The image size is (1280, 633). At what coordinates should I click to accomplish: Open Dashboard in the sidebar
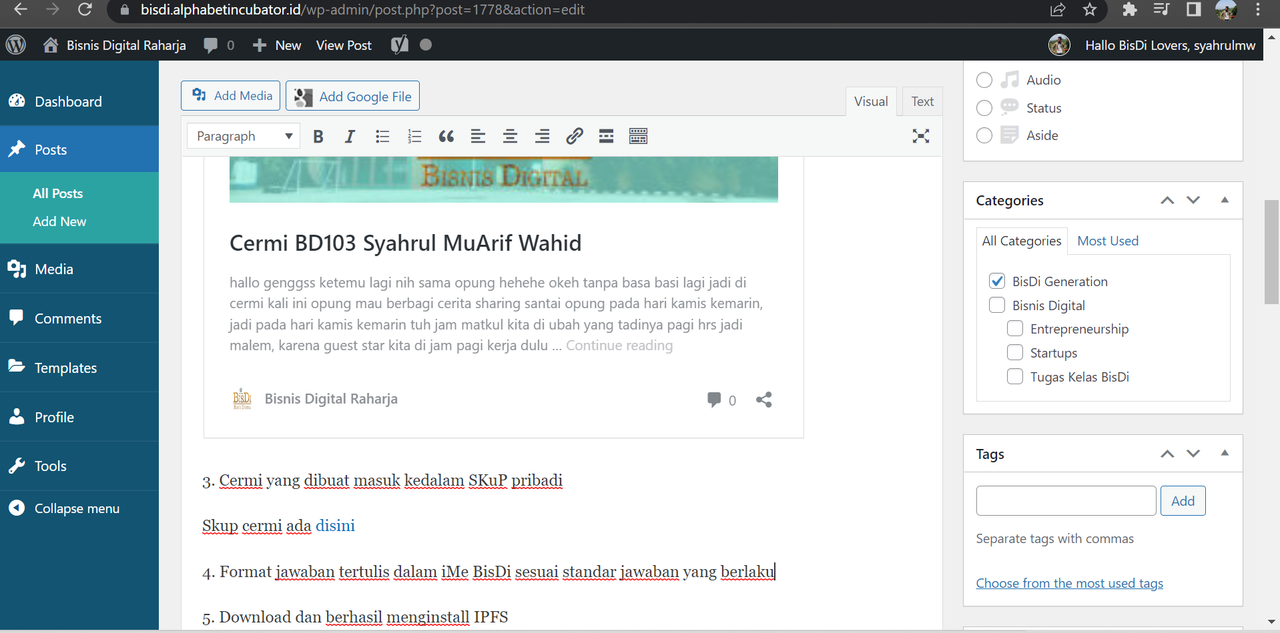[79, 101]
